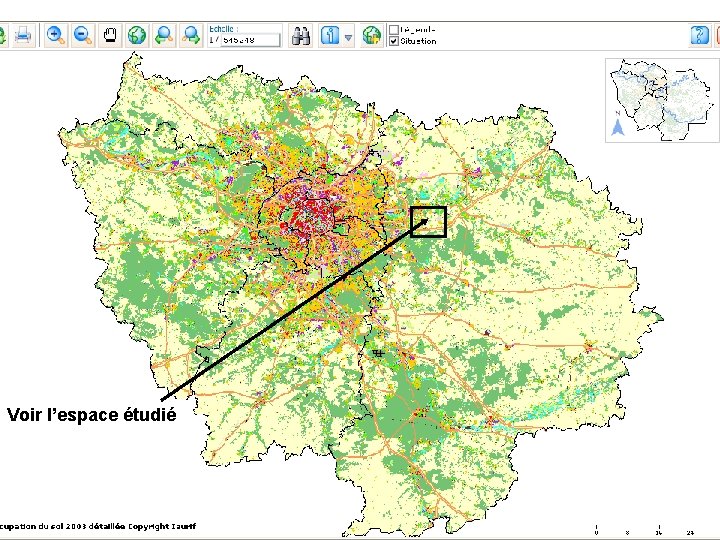Open the dropdown arrow beside the info tool
Image resolution: width=720 pixels, height=540 pixels.
point(349,37)
